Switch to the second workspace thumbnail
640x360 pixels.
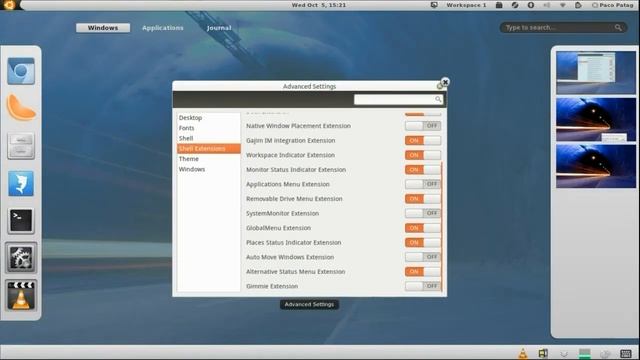tap(596, 119)
